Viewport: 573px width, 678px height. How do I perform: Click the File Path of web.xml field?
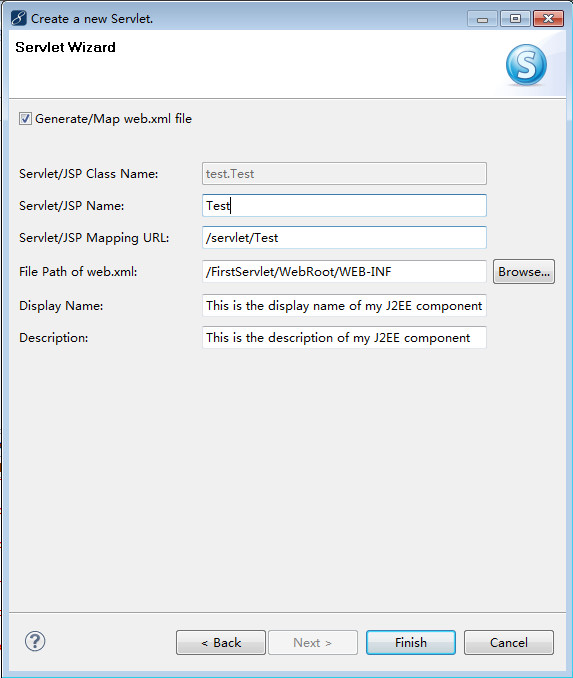(x=344, y=272)
